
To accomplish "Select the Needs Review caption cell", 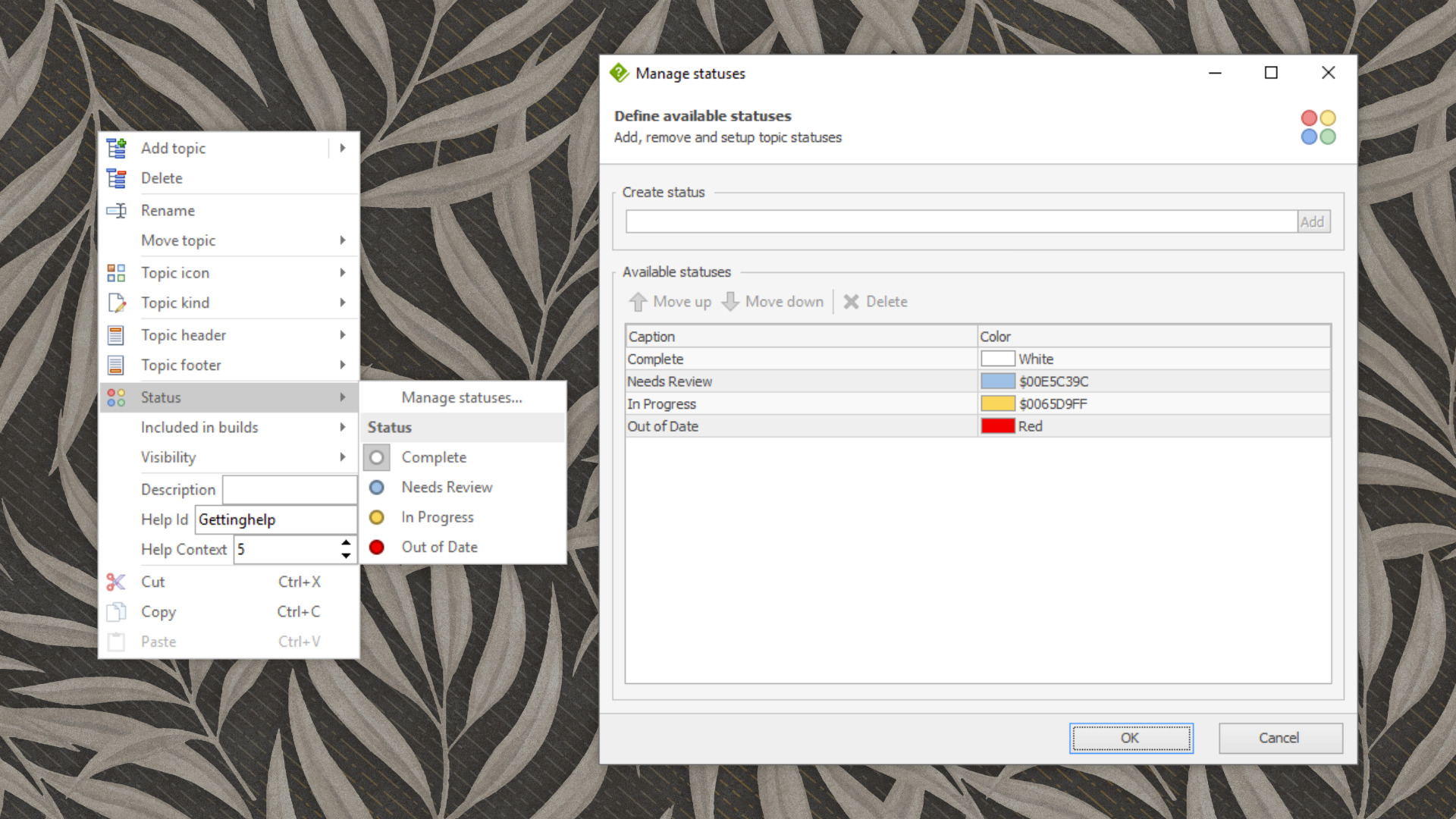I will 802,381.
